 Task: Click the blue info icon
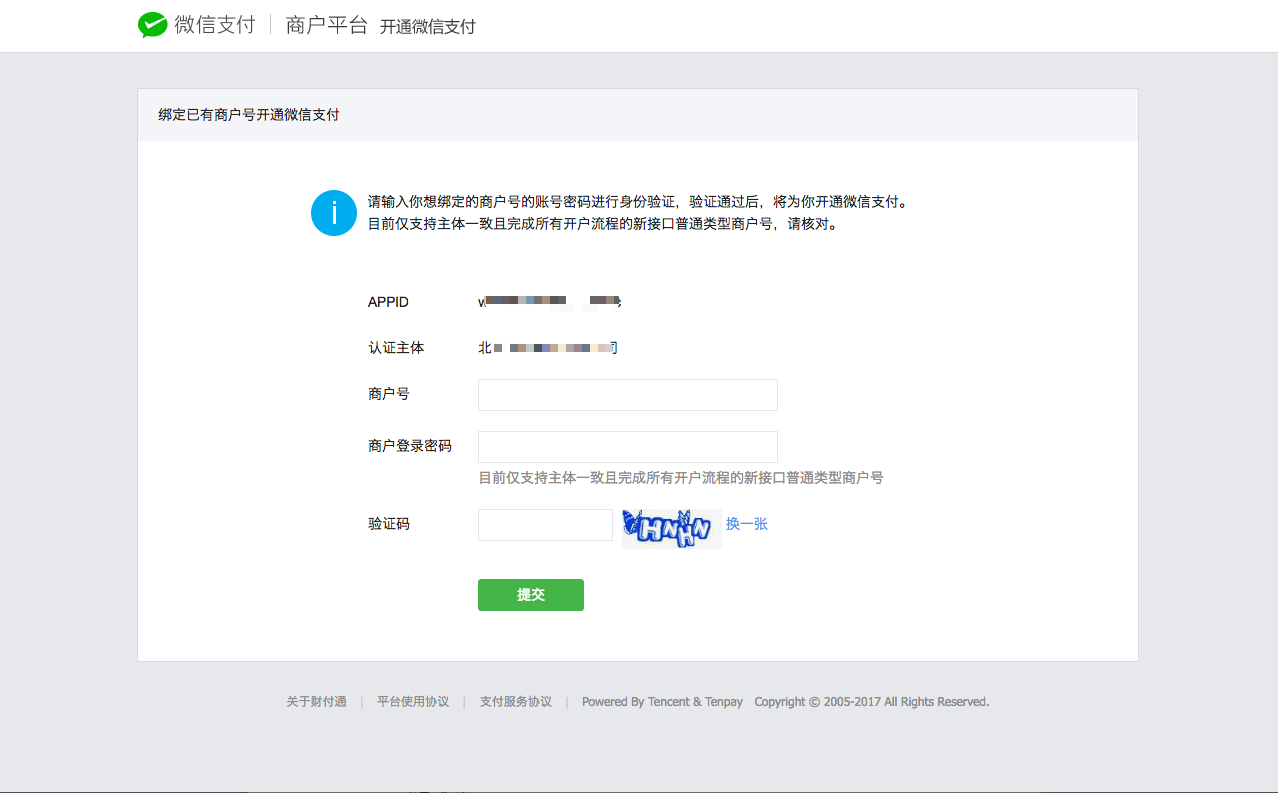(x=334, y=213)
